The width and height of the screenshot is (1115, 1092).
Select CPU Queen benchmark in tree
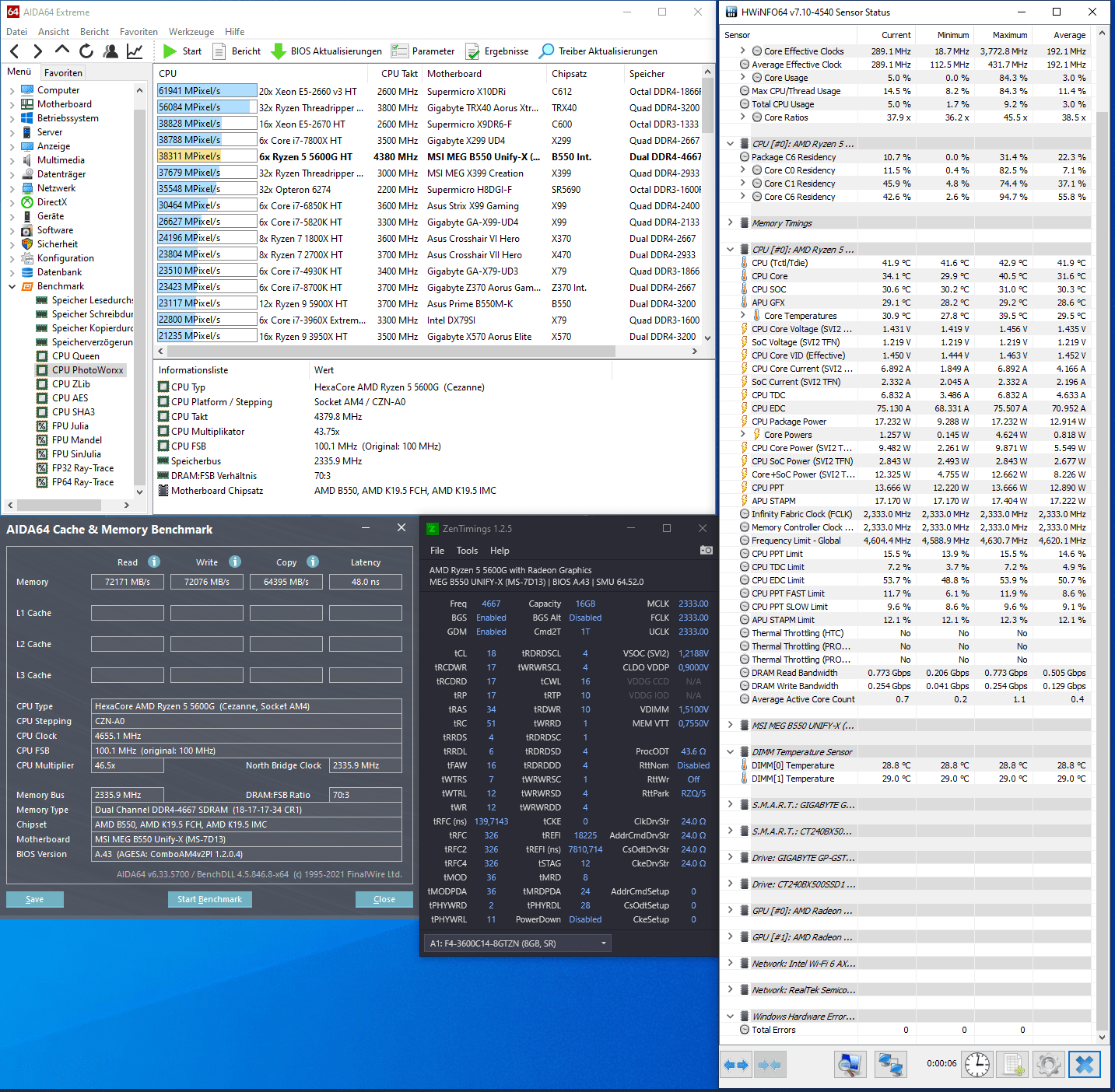tap(75, 356)
